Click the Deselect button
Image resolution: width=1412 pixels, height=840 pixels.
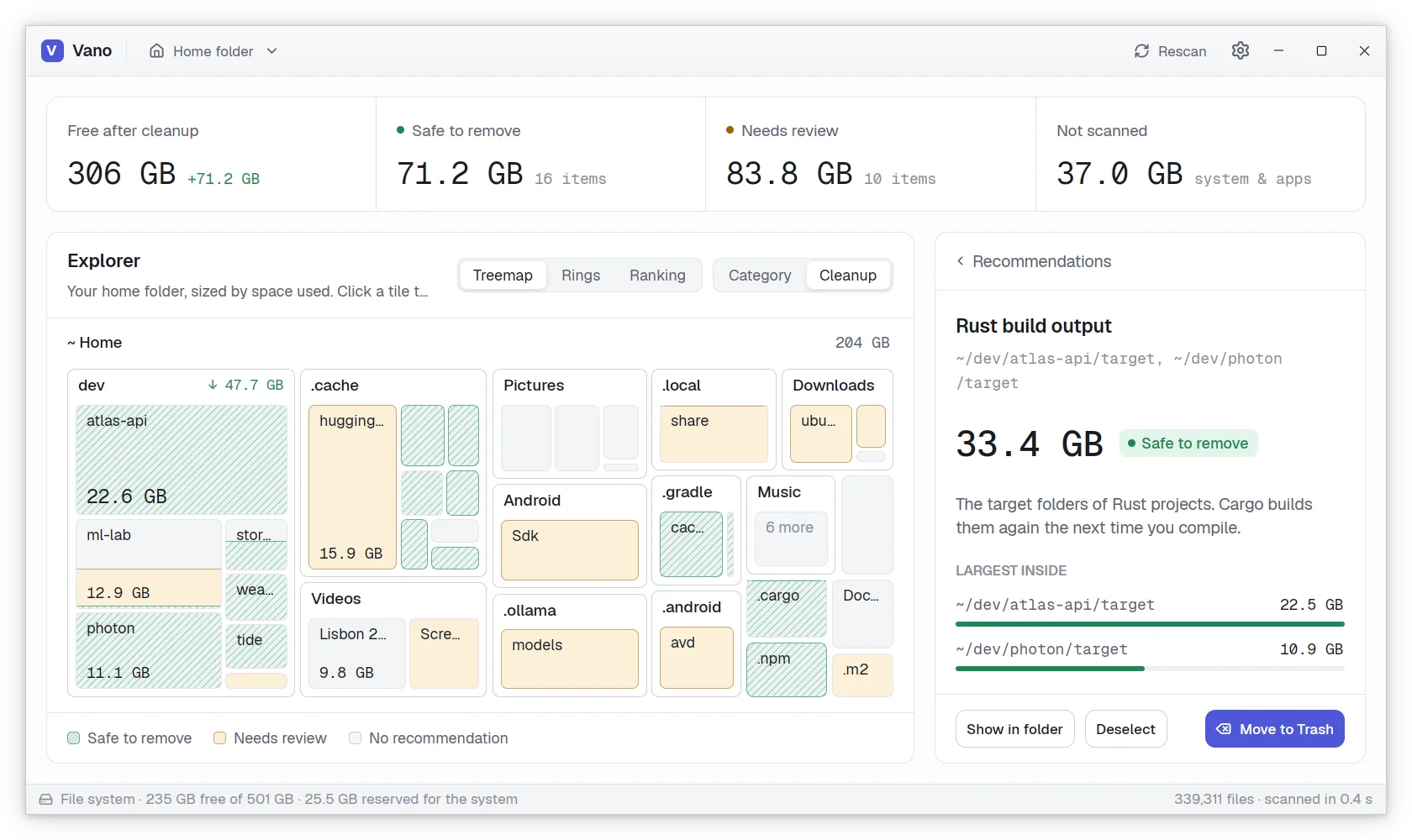point(1125,729)
